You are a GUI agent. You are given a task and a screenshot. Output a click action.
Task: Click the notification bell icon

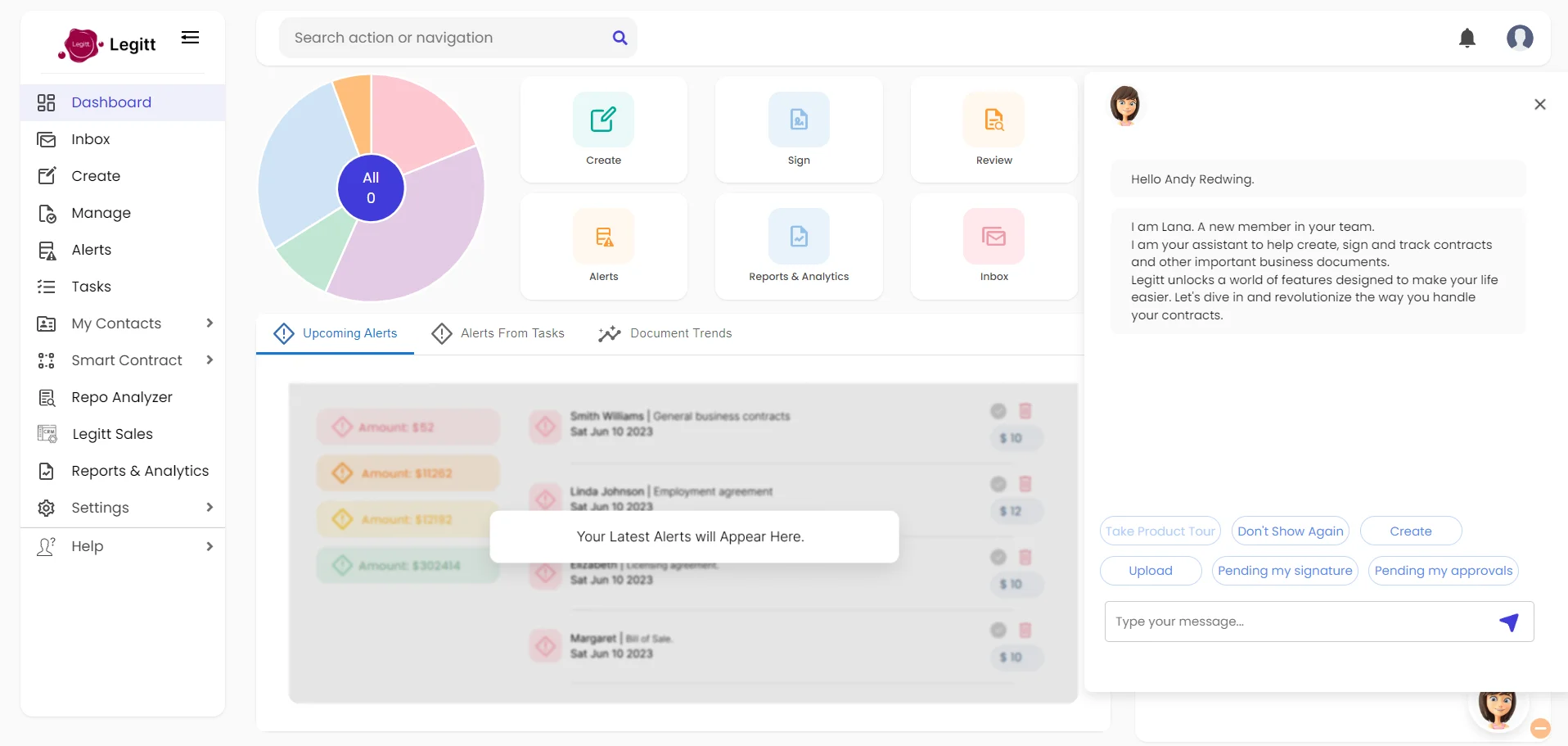tap(1467, 38)
